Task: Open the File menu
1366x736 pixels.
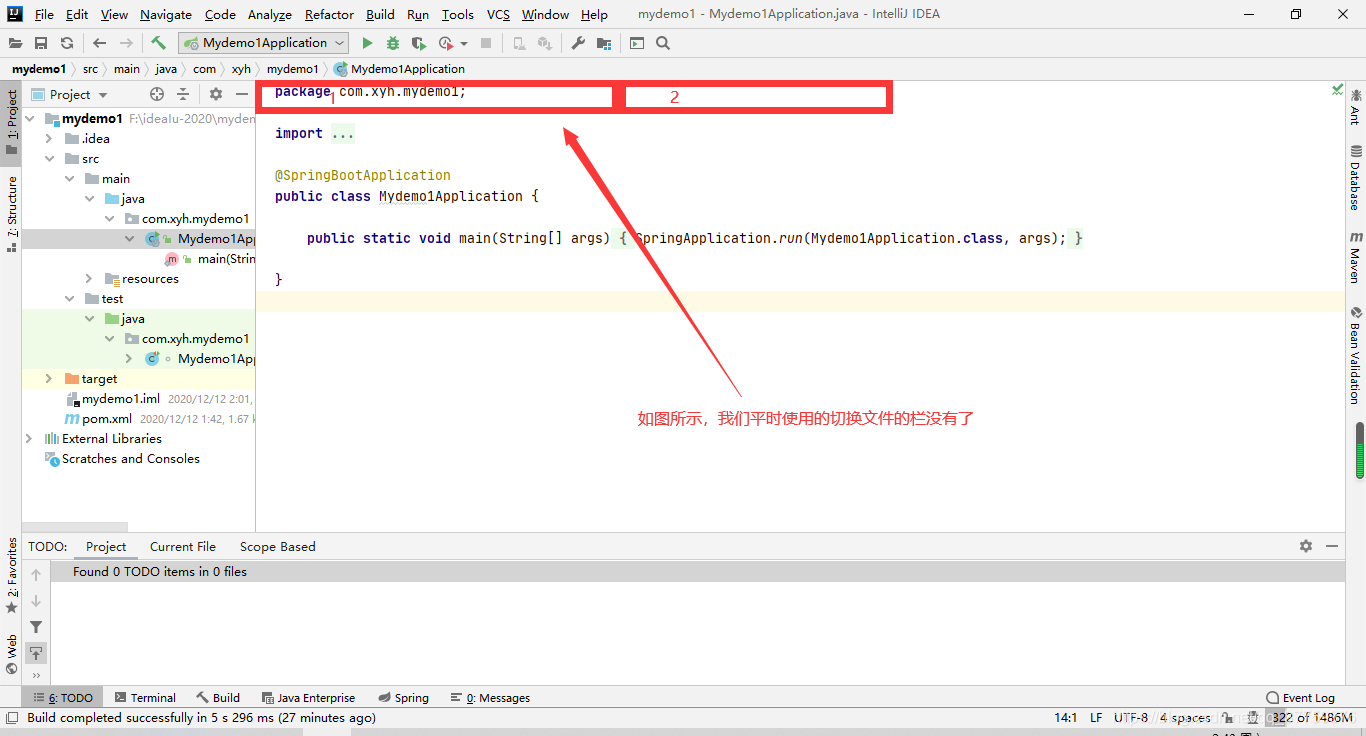Action: click(44, 14)
